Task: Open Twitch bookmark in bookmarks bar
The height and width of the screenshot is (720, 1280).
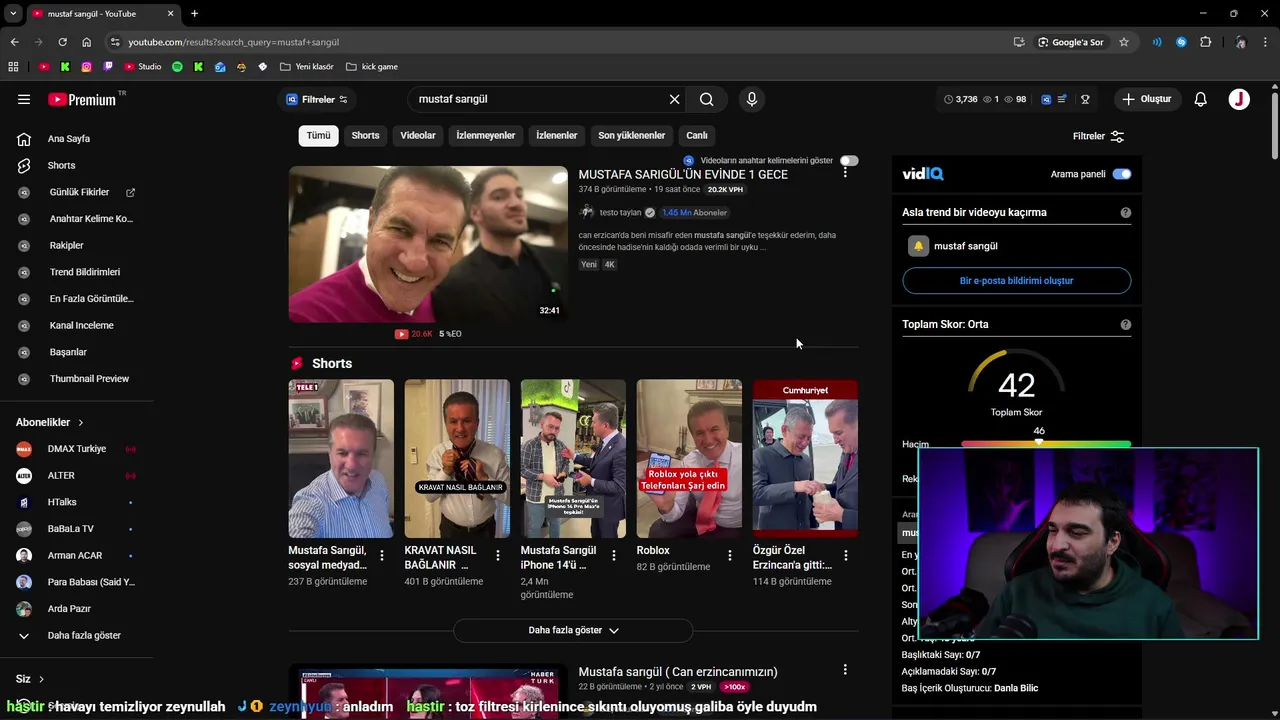Action: [108, 67]
